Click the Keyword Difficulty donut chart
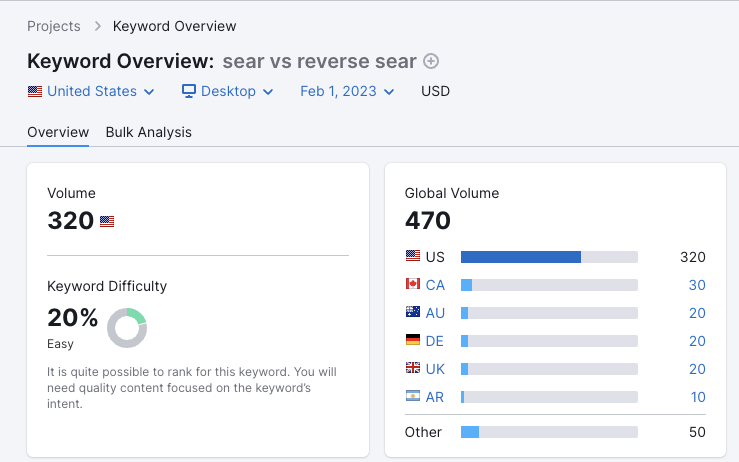739x462 pixels. click(127, 328)
